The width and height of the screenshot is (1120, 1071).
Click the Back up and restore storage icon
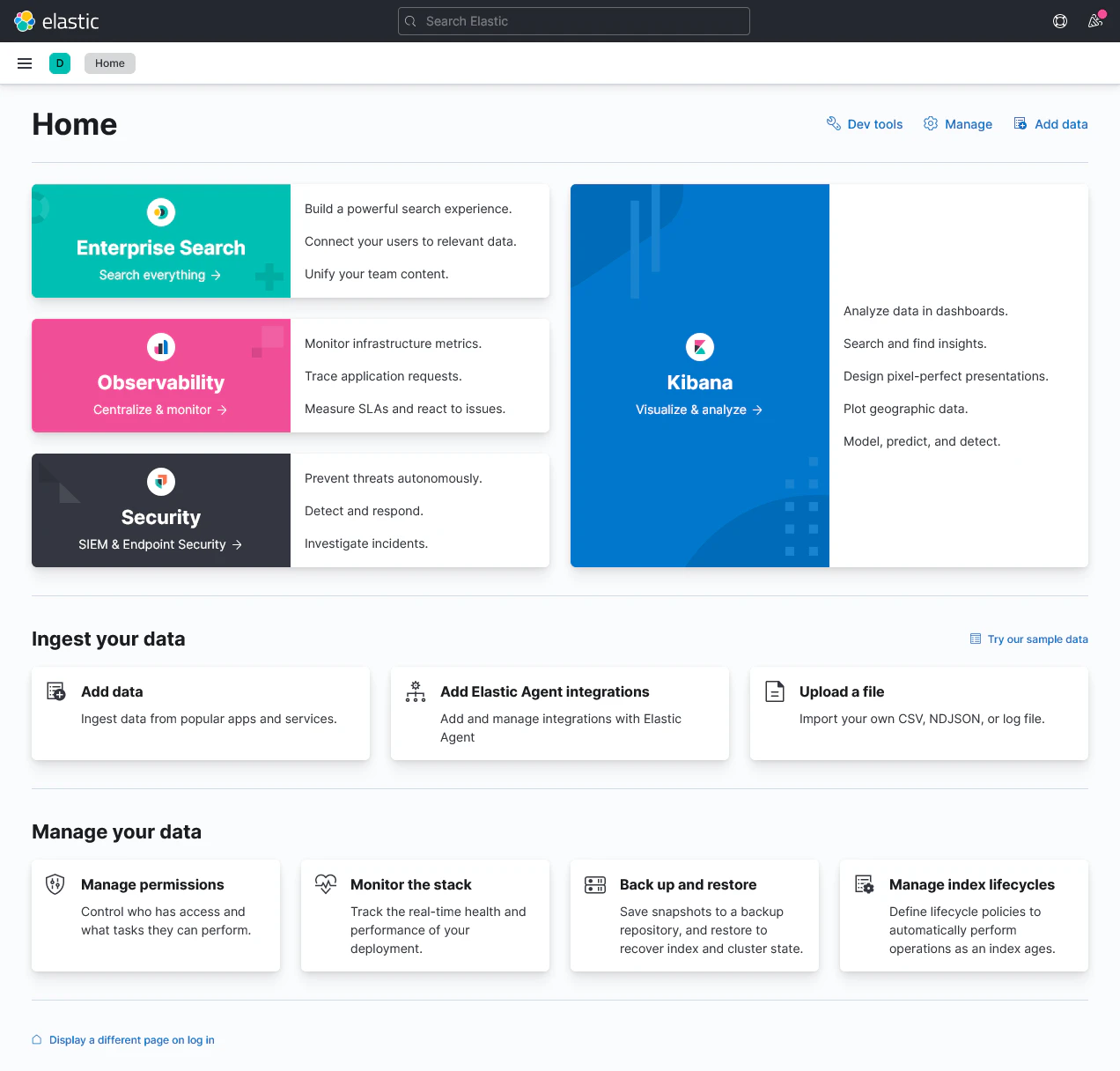[x=595, y=884]
